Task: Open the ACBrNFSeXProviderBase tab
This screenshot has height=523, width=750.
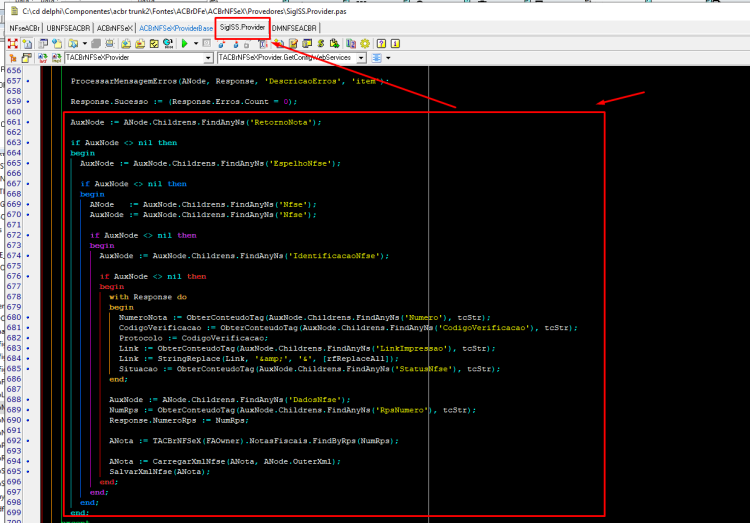Action: 176,28
